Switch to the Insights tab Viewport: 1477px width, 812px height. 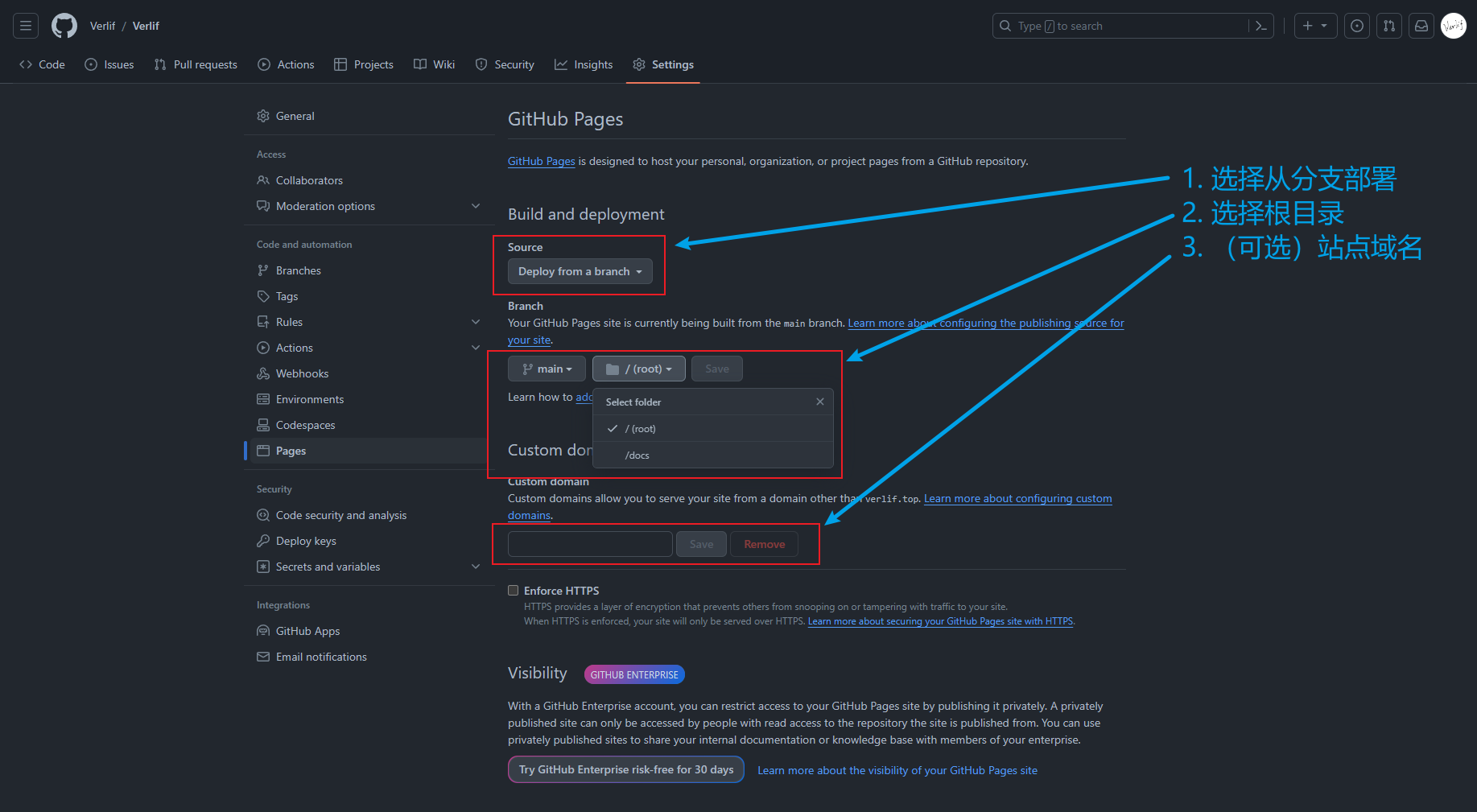coord(584,64)
